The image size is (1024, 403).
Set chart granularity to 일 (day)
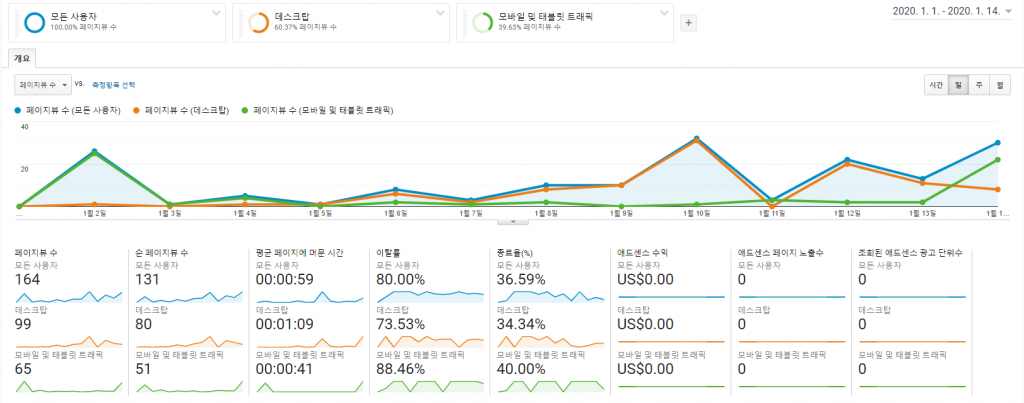point(958,85)
